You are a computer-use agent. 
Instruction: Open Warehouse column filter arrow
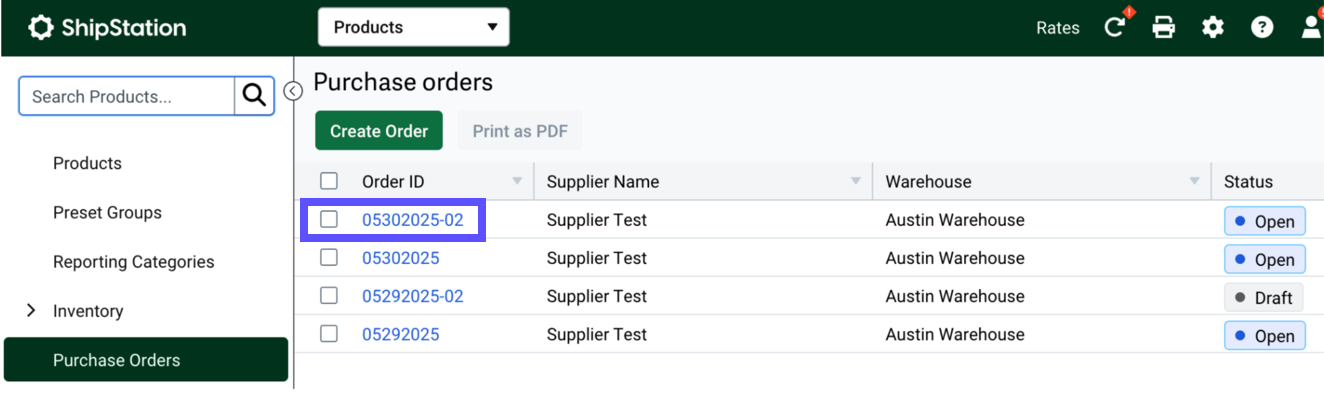pyautogui.click(x=1195, y=182)
